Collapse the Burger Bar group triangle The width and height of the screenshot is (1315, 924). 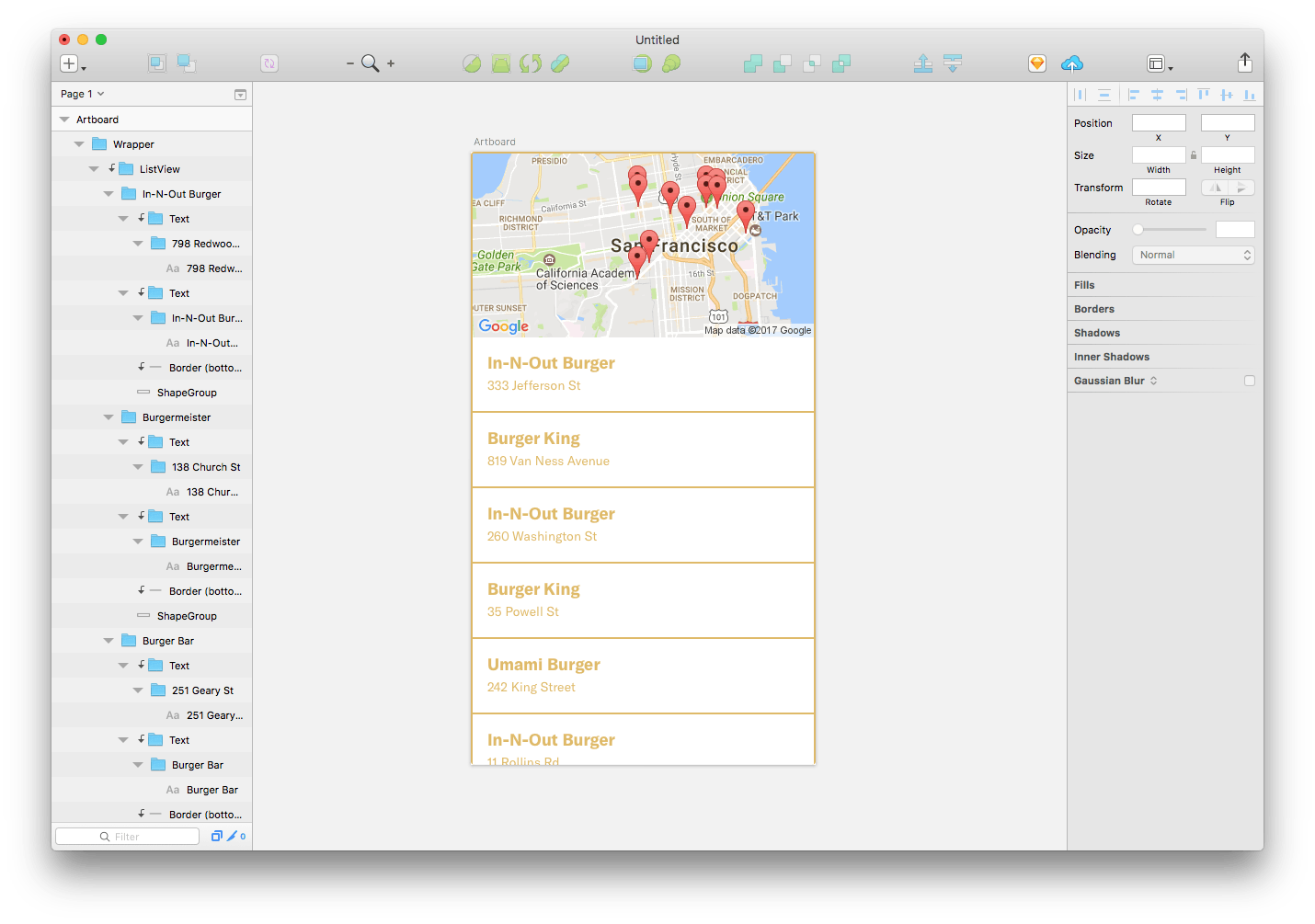(109, 641)
